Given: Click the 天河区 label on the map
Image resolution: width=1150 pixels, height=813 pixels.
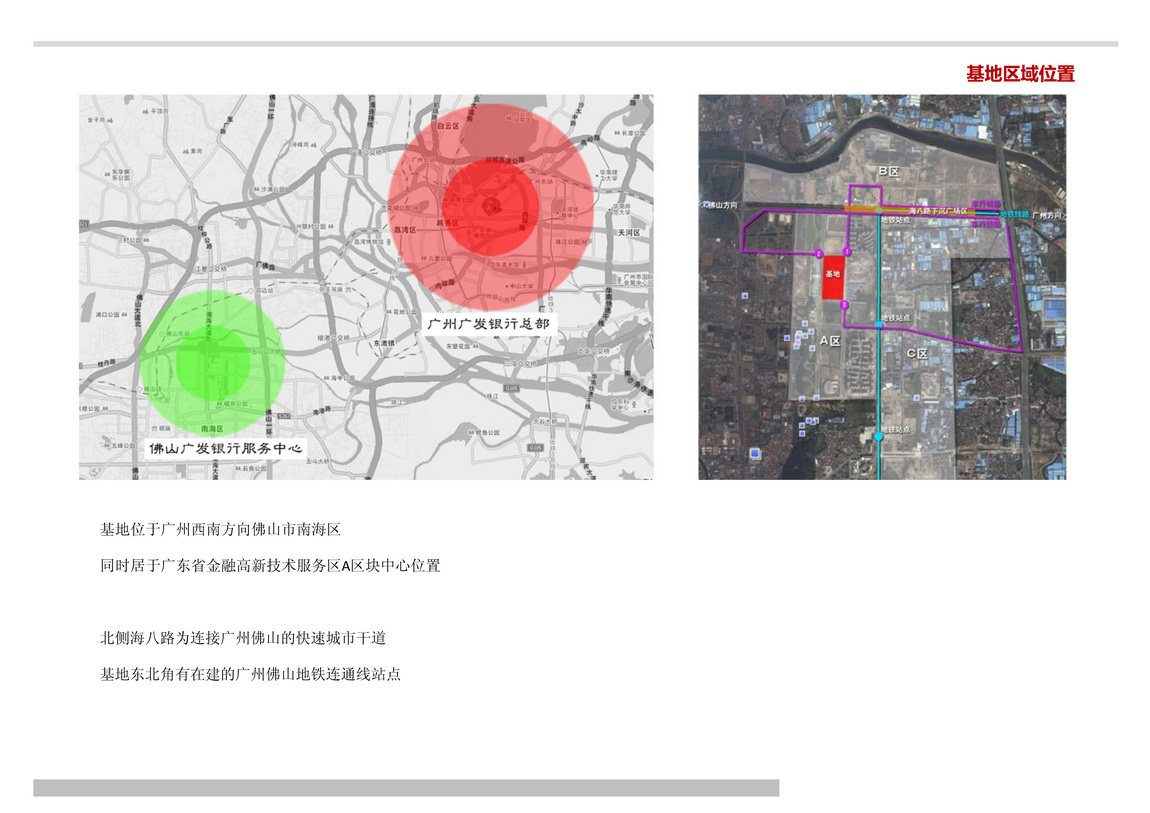Looking at the screenshot, I should pos(629,232).
